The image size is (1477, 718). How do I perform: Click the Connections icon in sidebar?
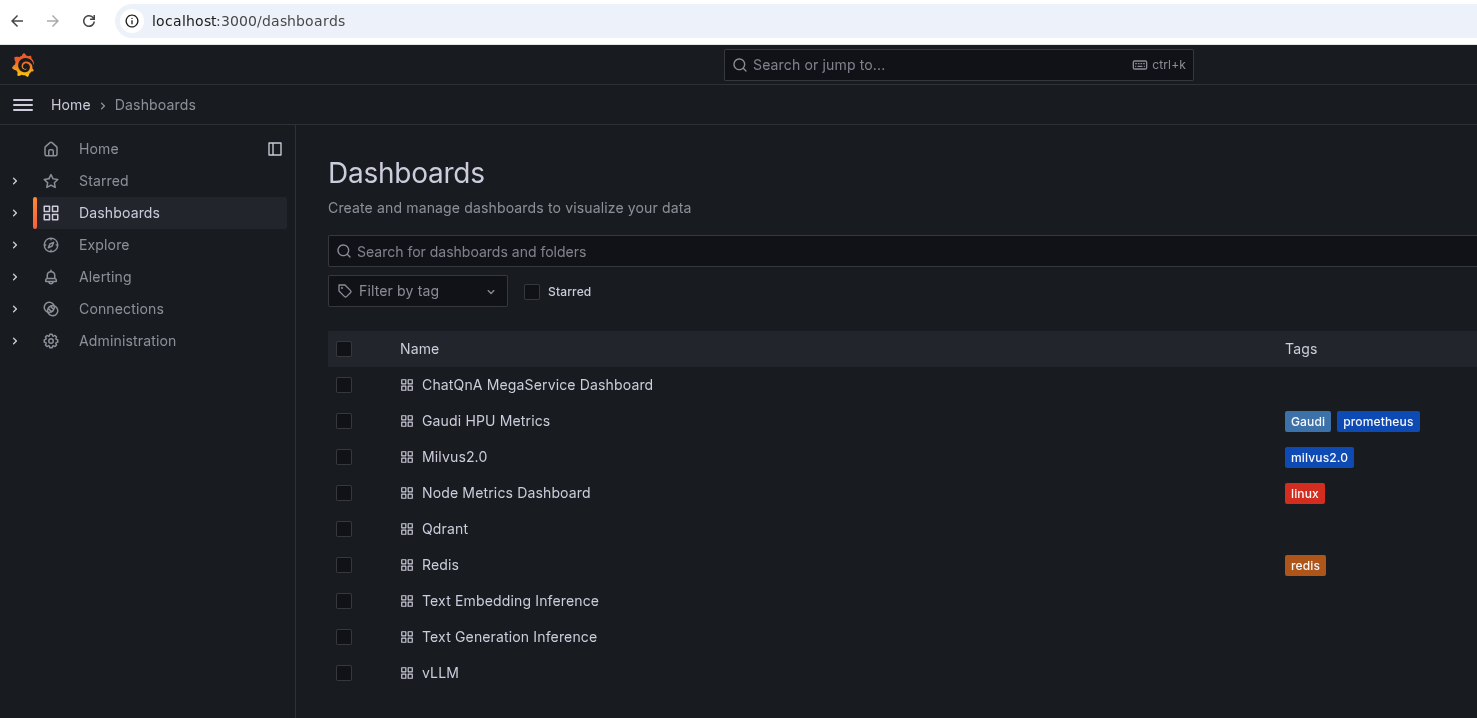(x=51, y=309)
